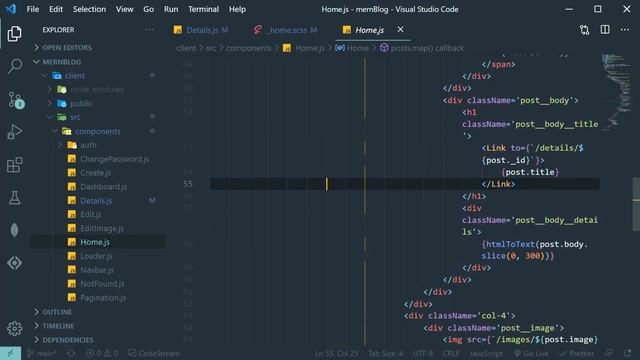Open the Extensions view

tap(14, 165)
